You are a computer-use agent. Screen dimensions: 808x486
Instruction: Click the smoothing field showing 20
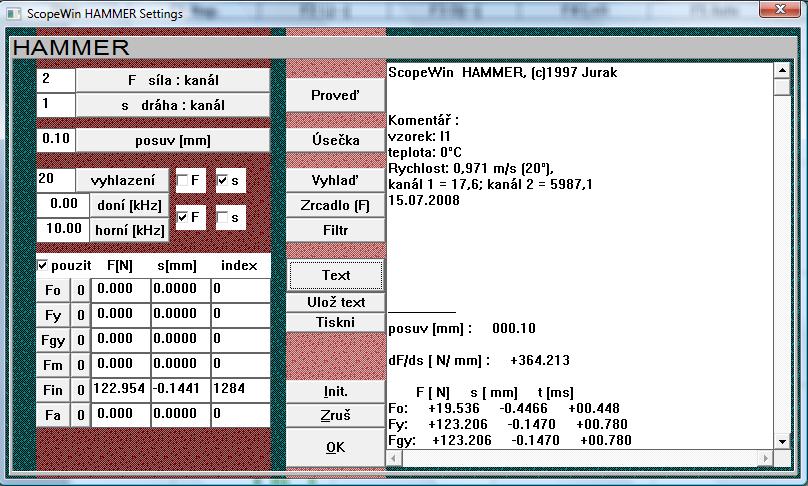pos(56,180)
